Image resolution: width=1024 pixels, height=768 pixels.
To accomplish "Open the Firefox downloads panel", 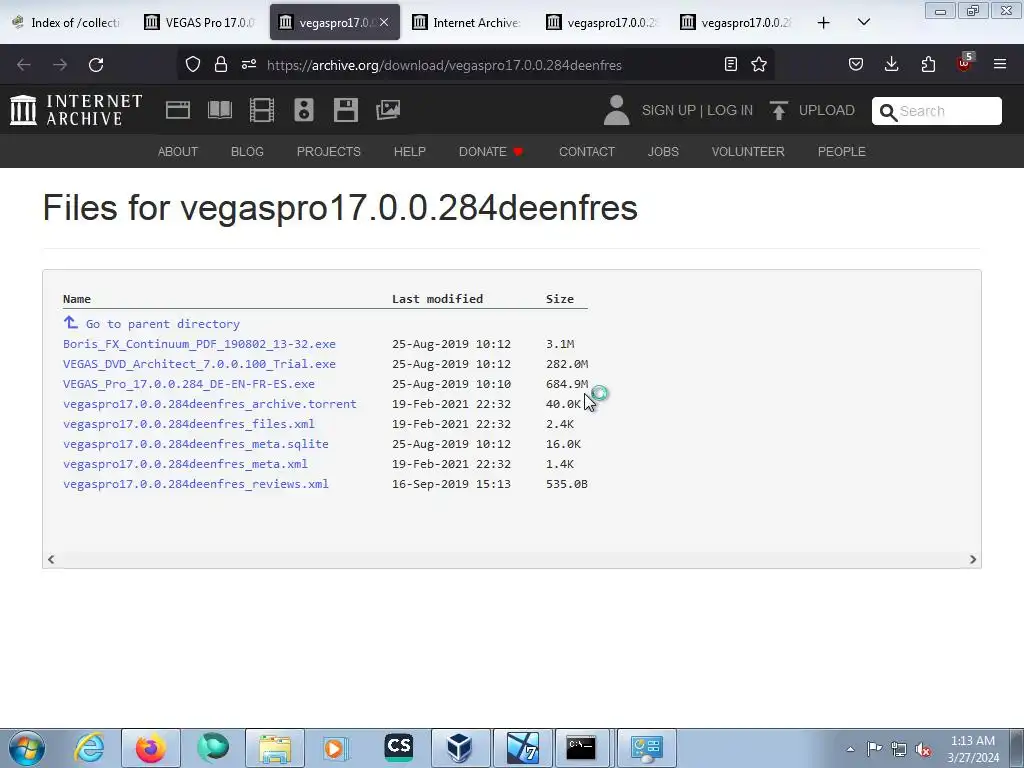I will [x=891, y=64].
